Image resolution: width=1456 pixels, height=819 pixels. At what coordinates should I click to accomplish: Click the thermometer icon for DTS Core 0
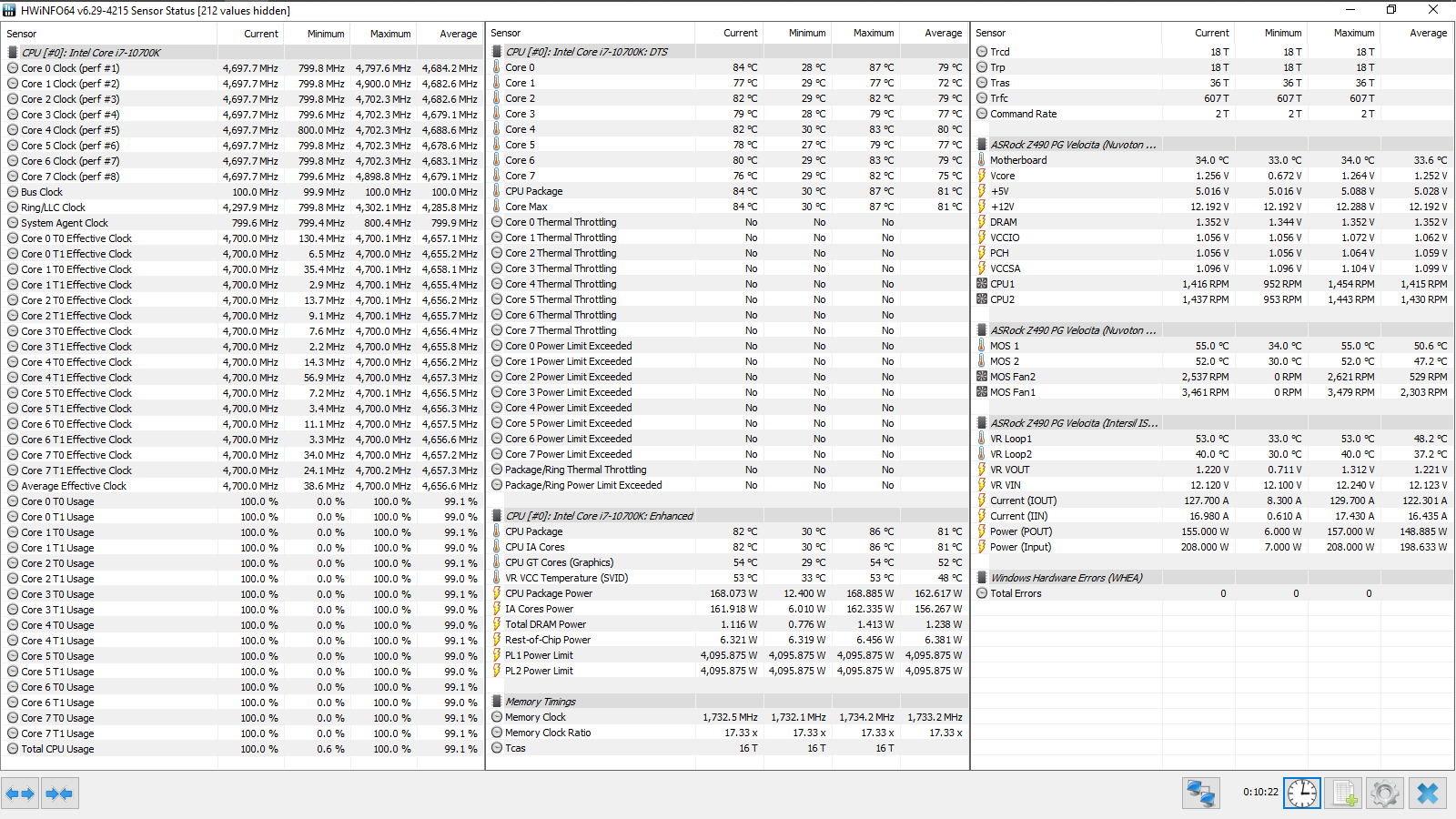point(497,67)
